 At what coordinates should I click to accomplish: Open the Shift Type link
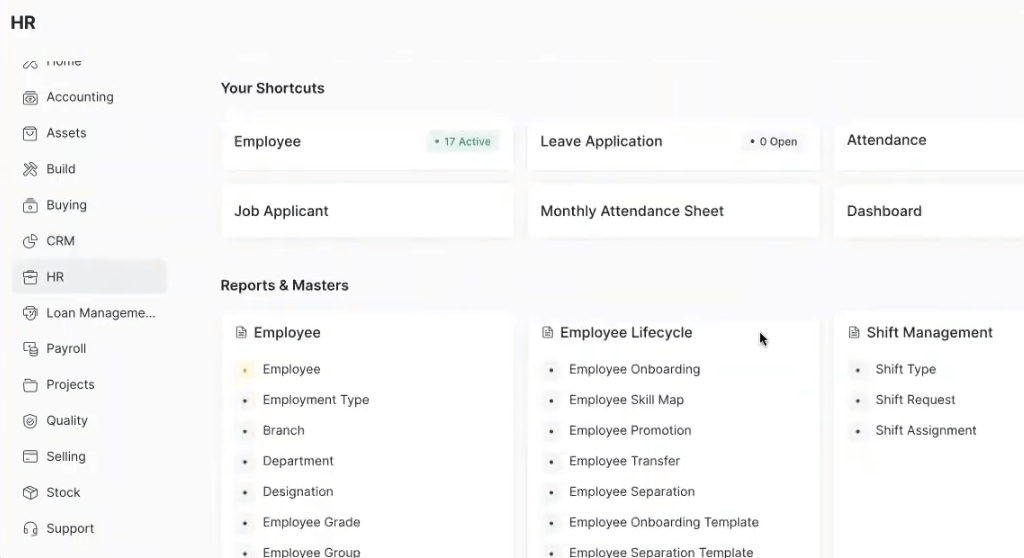(905, 369)
